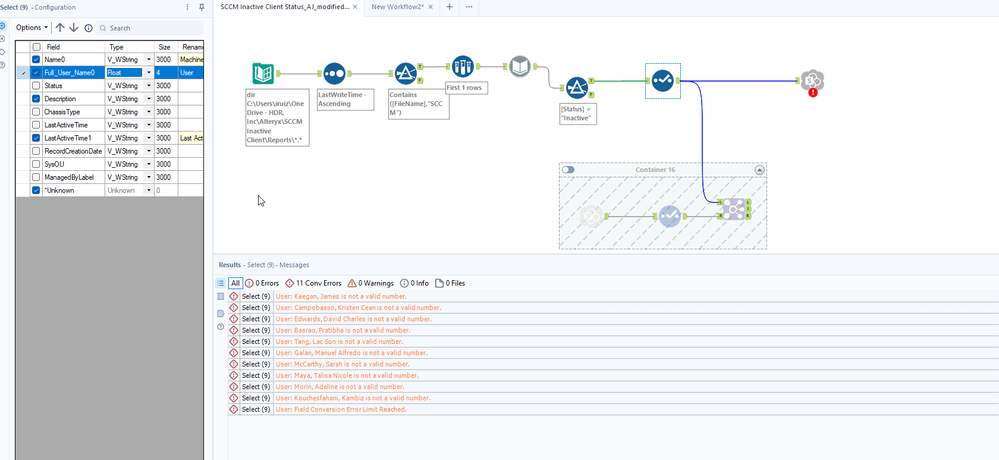Screen dimensions: 999x460
Task: Switch to SCCM Inactive Client Status workflow tab
Action: (x=284, y=6)
